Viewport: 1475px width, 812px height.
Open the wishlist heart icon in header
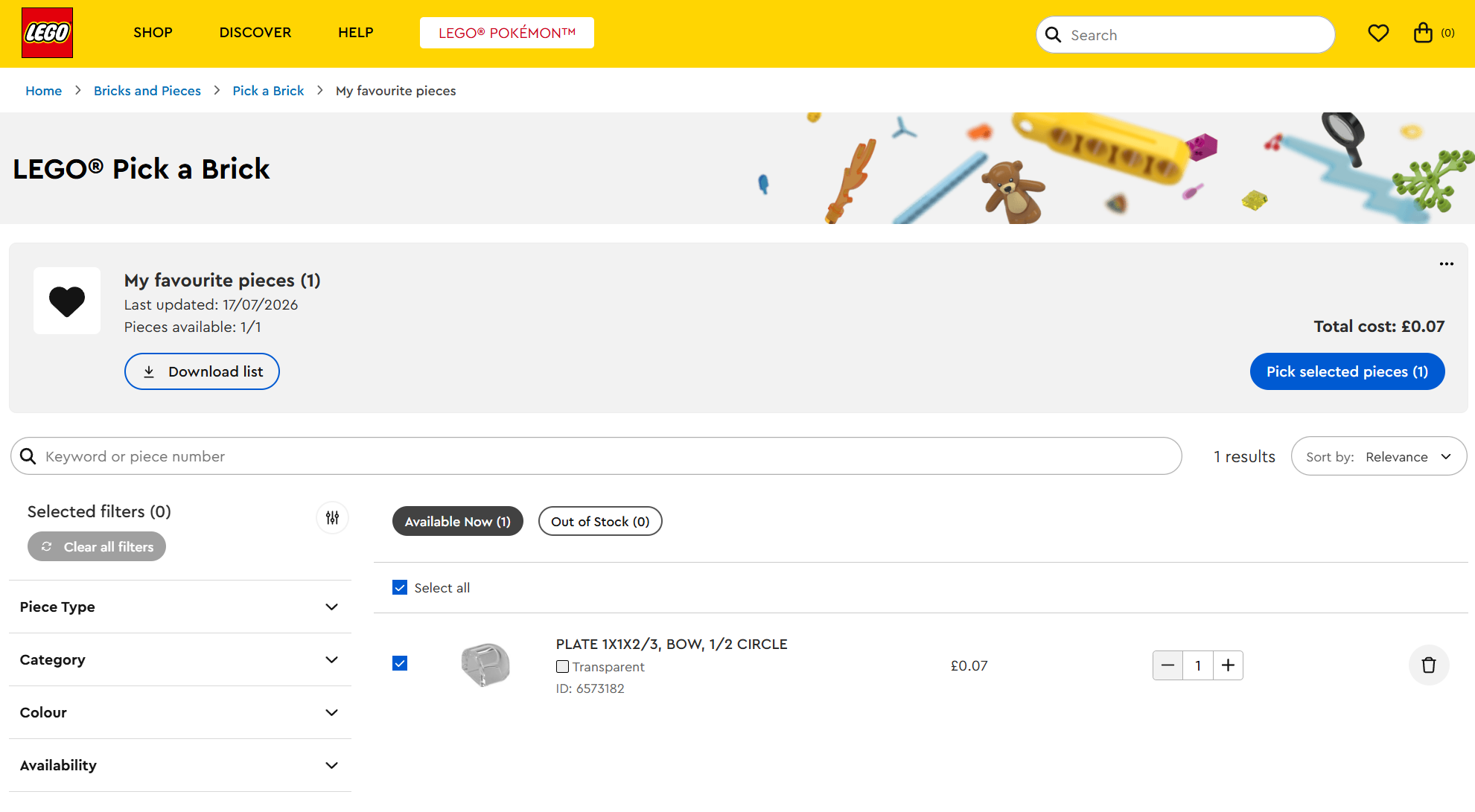(1378, 33)
